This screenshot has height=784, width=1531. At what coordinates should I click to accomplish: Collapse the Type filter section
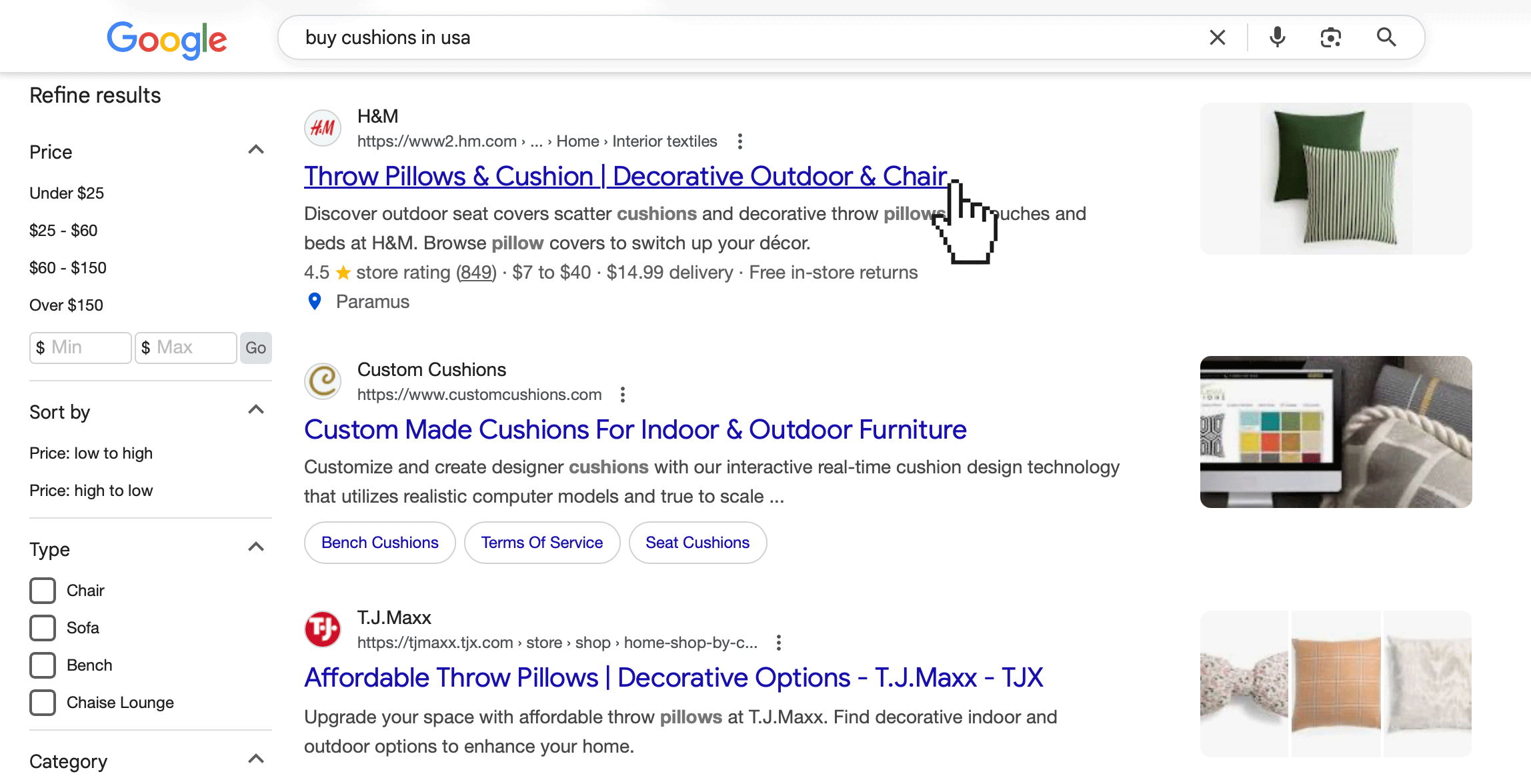[x=255, y=546]
